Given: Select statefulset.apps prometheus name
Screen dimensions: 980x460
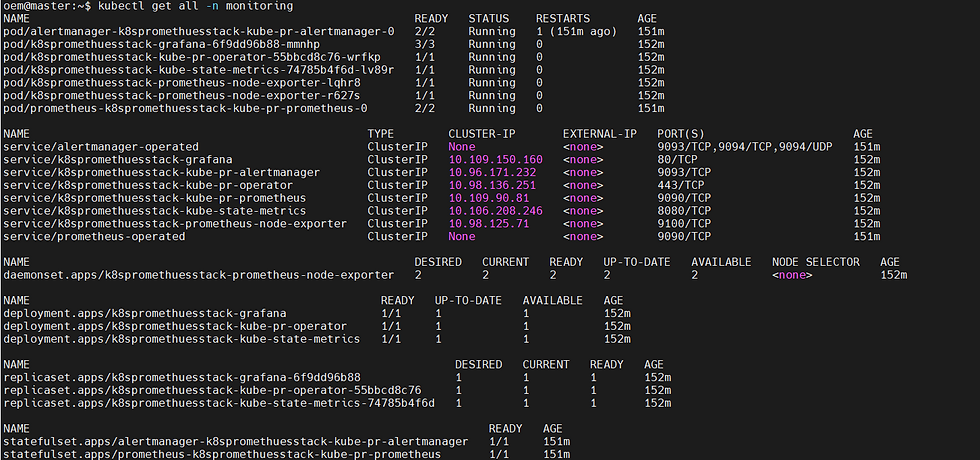Looking at the screenshot, I should click(222, 454).
